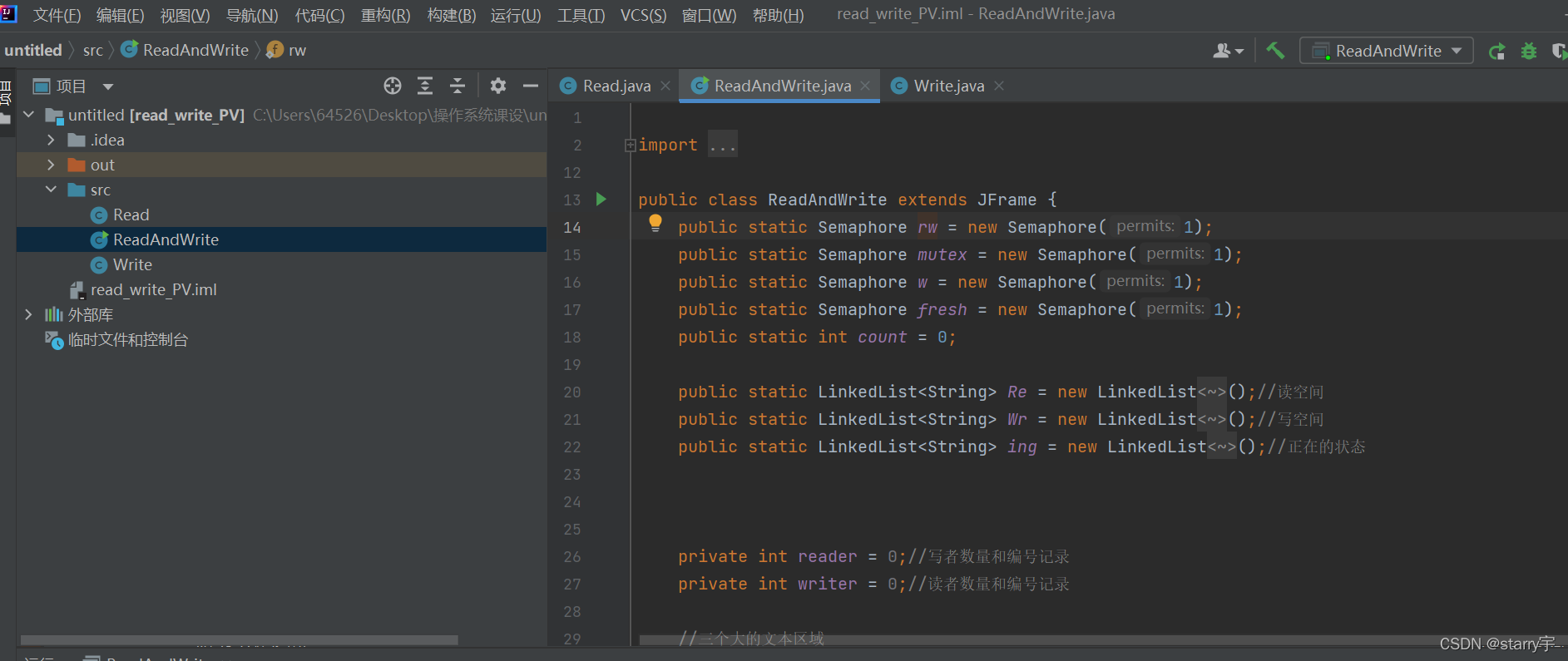Collapse all nodes in the project panel

click(x=458, y=86)
